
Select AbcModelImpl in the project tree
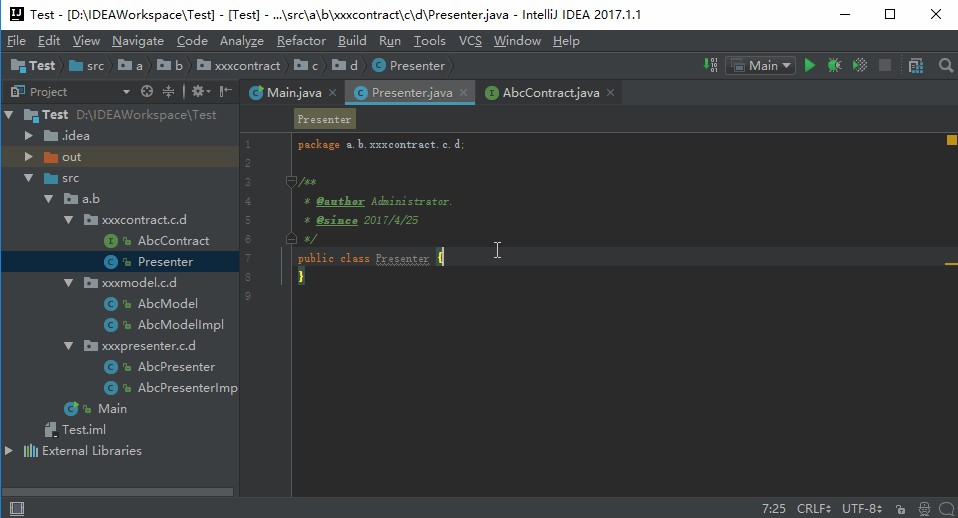point(180,325)
